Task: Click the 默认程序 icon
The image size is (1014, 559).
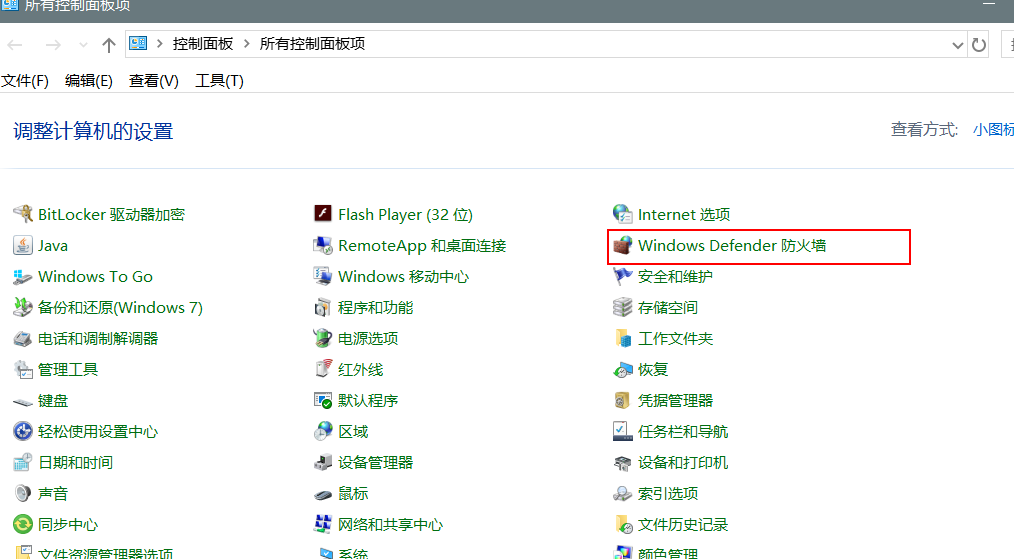Action: [323, 400]
